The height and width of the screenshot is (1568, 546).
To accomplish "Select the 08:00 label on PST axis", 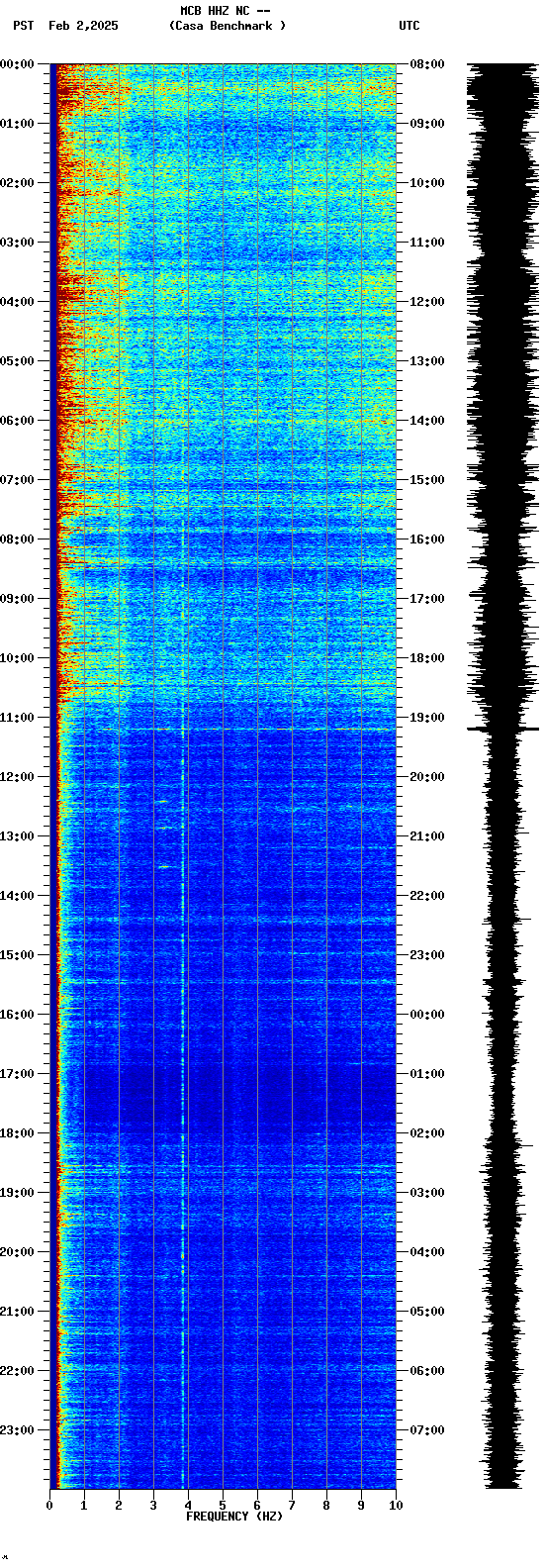I will (x=17, y=539).
